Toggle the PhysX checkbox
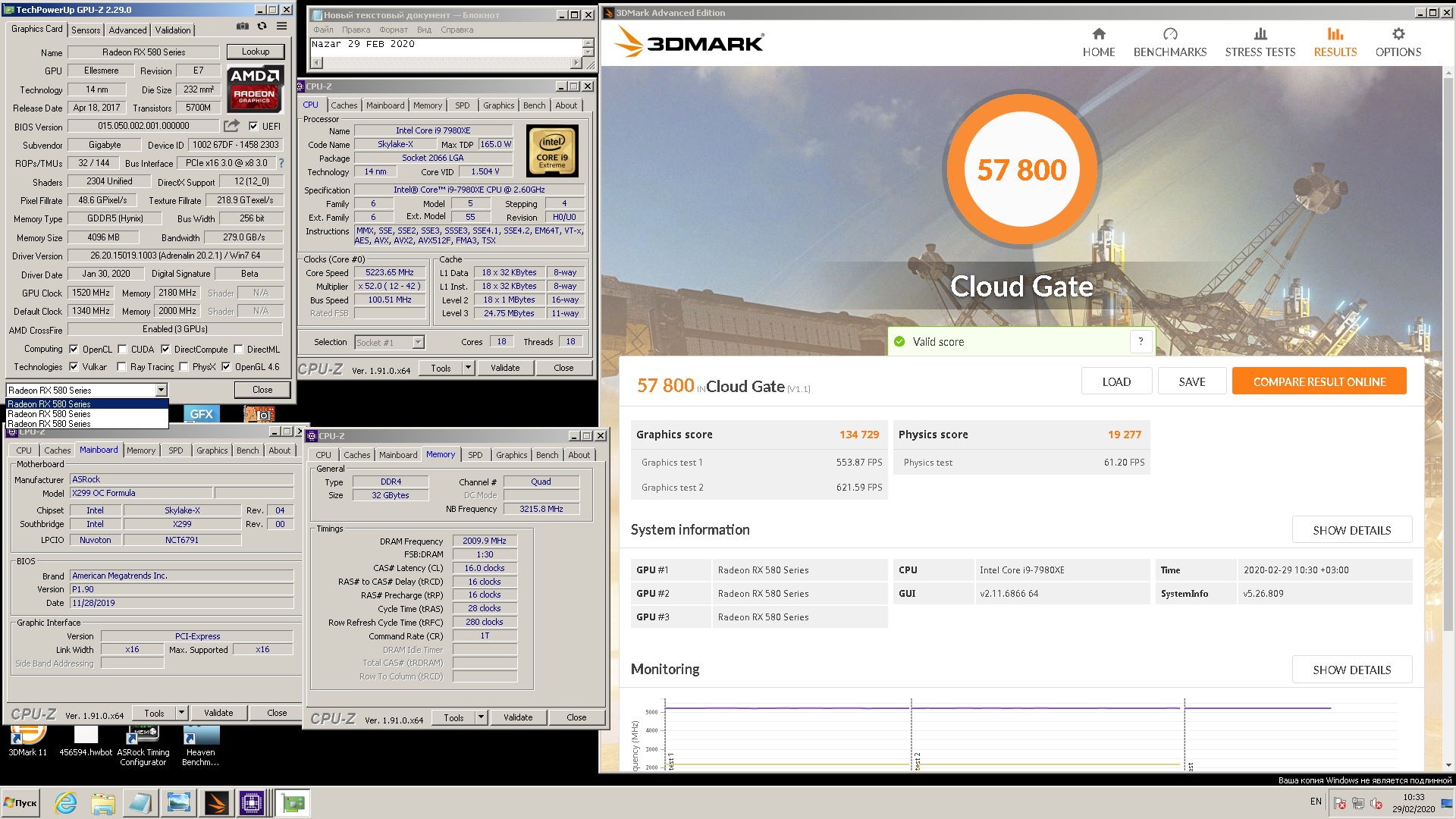Viewport: 1456px width, 819px height. (x=184, y=367)
